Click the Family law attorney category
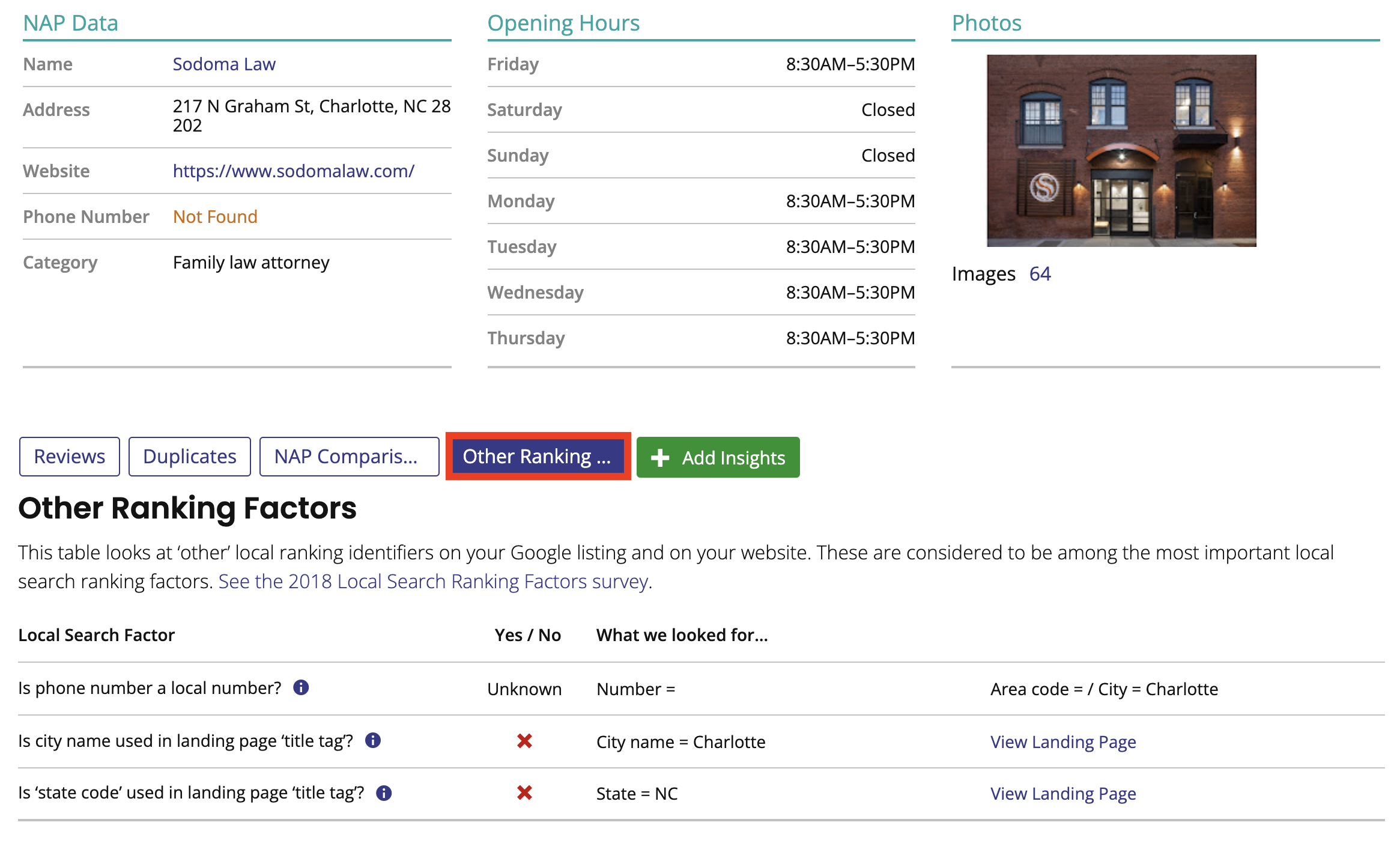1400x861 pixels. [x=251, y=263]
